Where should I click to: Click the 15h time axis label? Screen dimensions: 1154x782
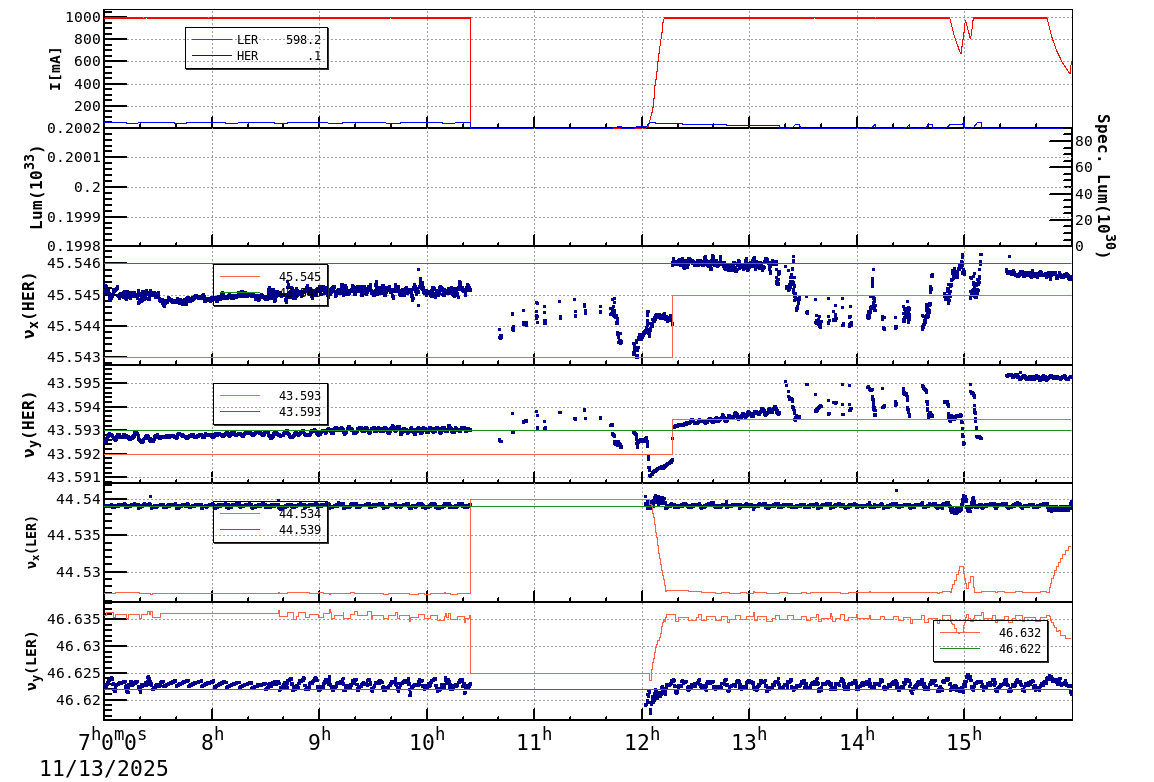coord(964,742)
